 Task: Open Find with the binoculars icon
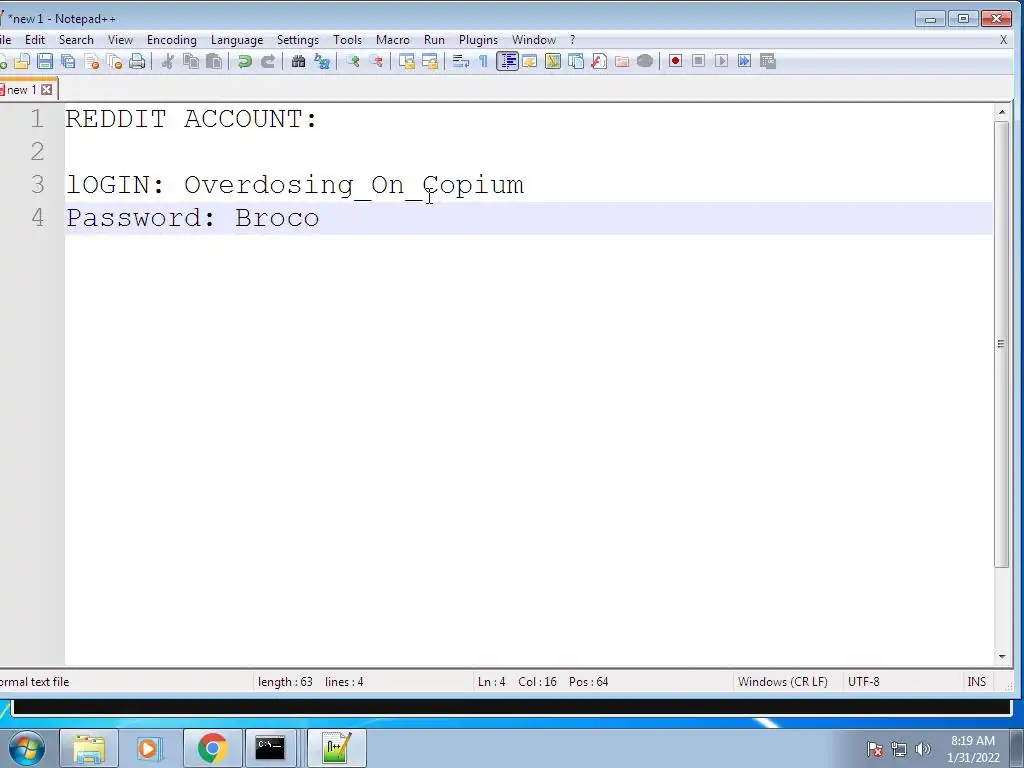pyautogui.click(x=298, y=61)
